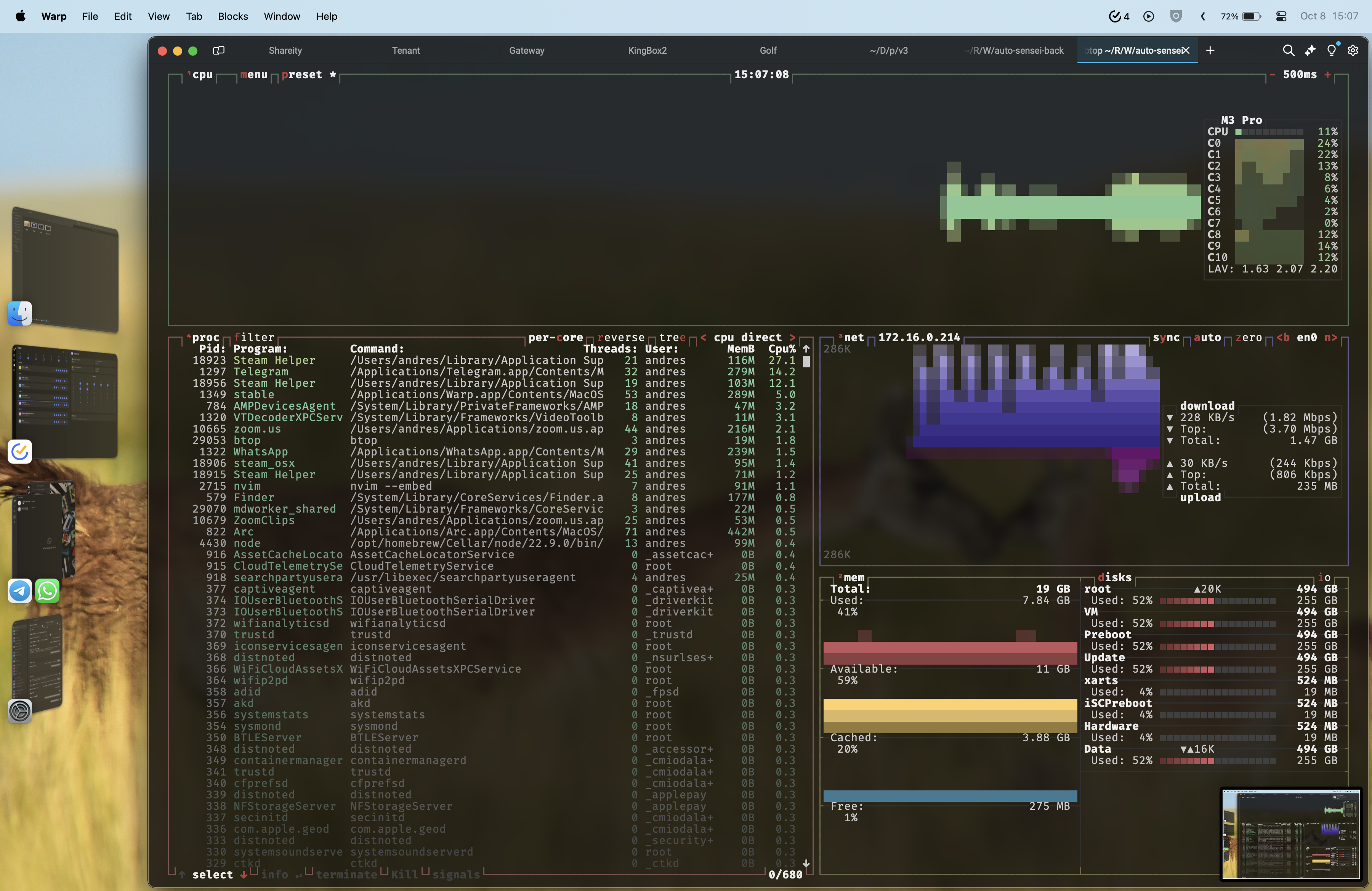
Task: Click the right arrow after cpu direct
Action: coord(793,337)
